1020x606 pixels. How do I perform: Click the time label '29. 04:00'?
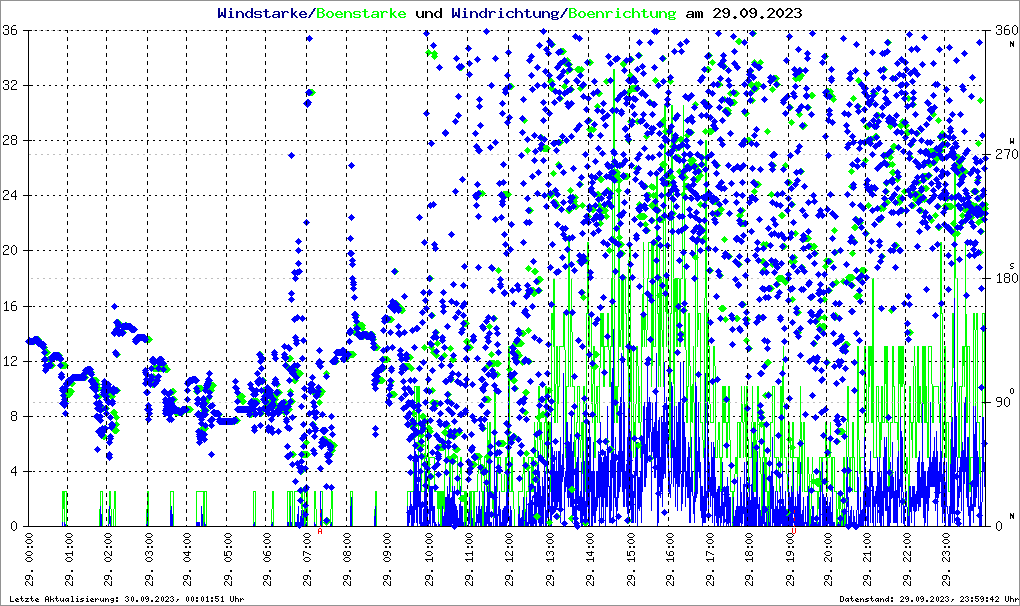(188, 560)
